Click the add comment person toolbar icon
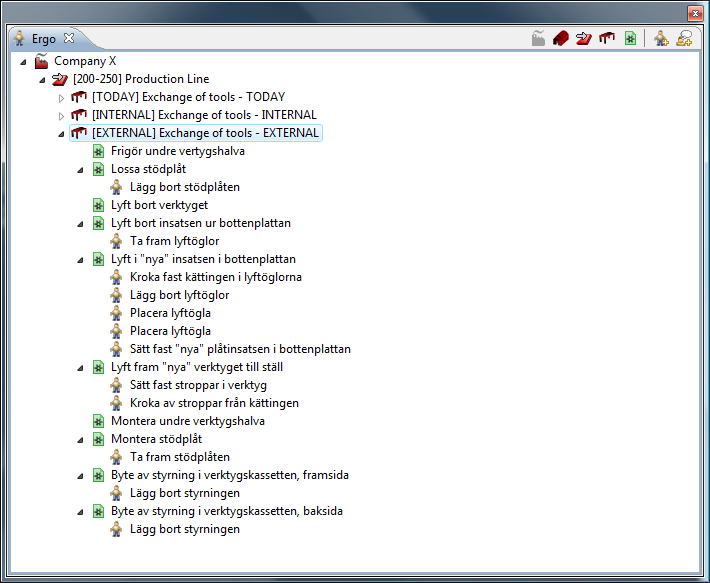Screen dimensions: 710x583 point(685,39)
